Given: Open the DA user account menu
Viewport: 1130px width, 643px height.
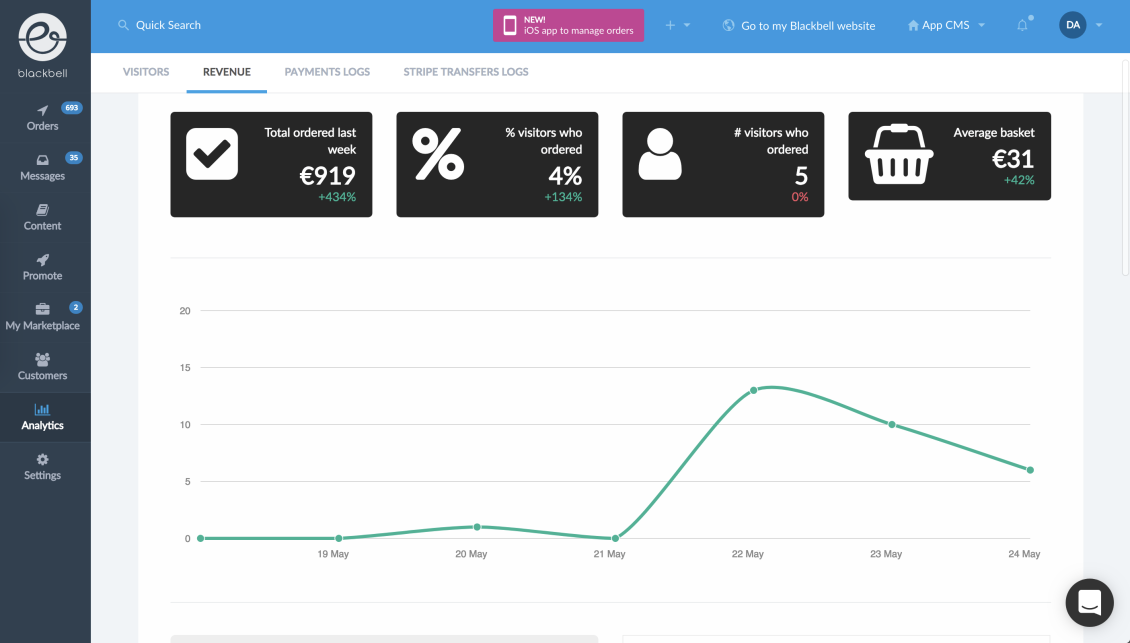Looking at the screenshot, I should [1080, 25].
